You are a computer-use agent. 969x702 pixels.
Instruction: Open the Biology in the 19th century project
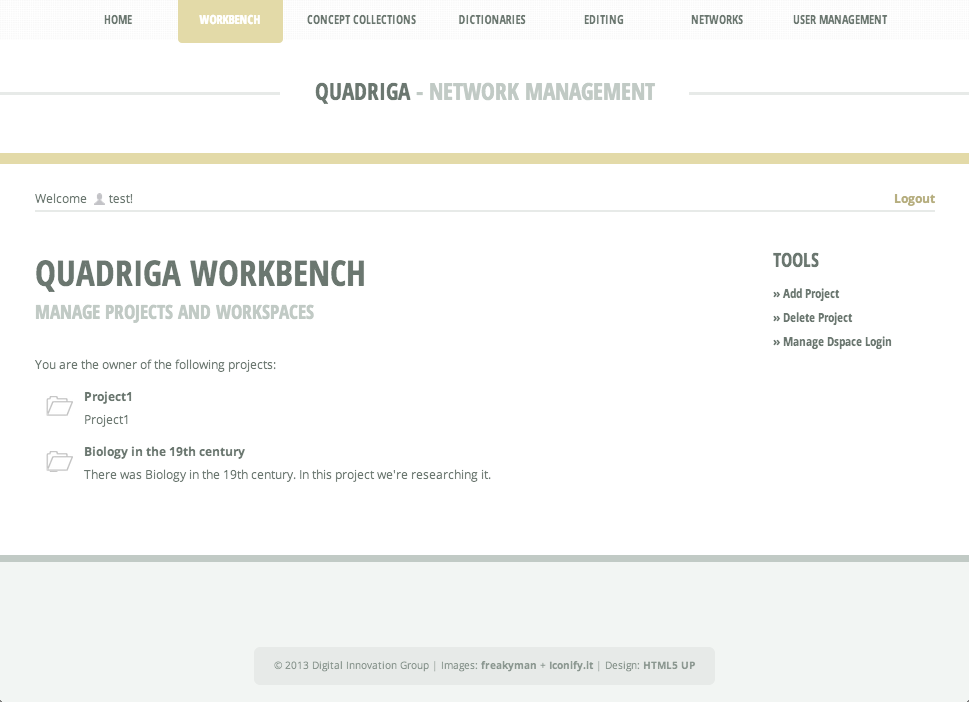point(164,451)
